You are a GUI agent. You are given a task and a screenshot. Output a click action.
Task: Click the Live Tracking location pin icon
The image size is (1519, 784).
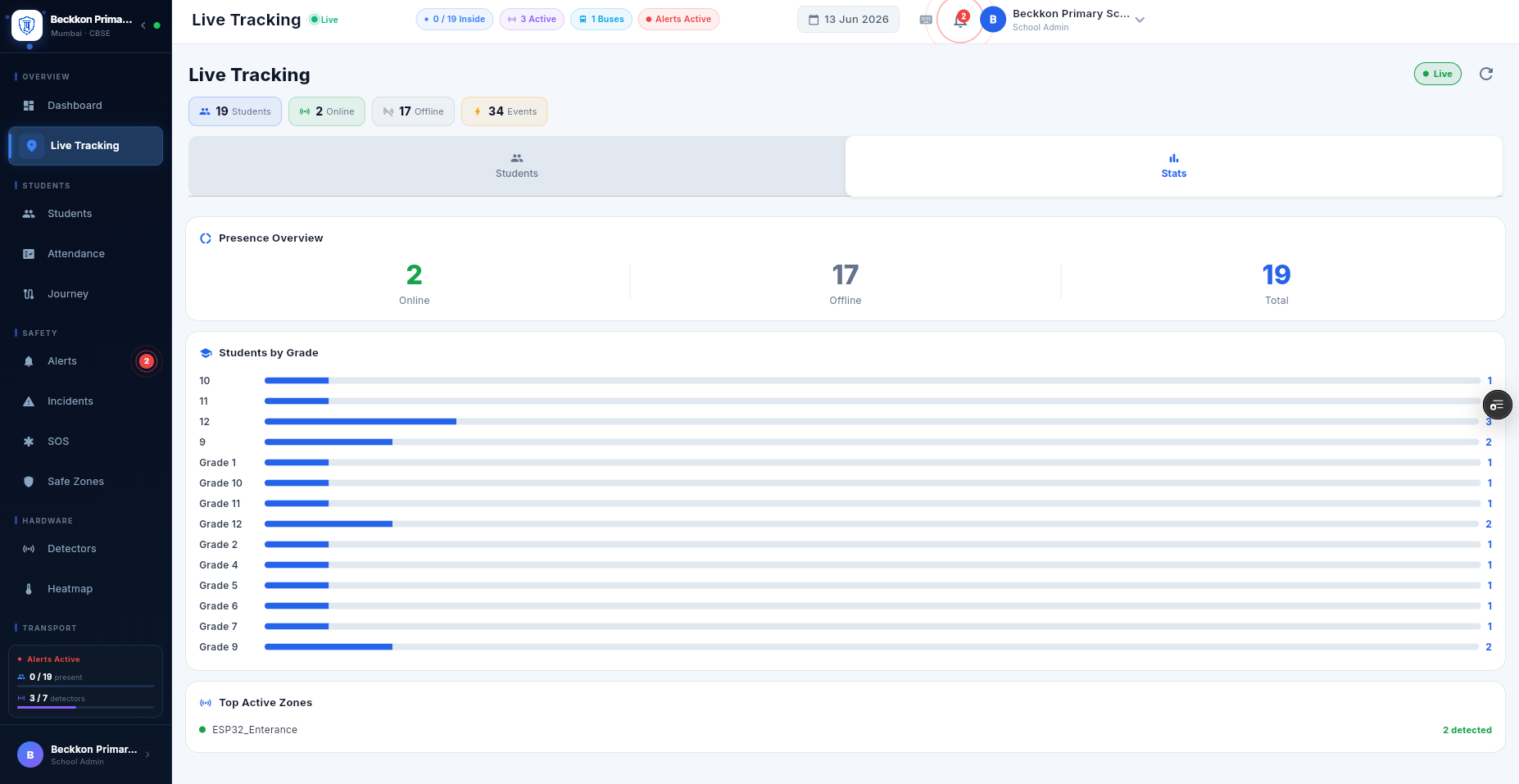click(x=32, y=146)
